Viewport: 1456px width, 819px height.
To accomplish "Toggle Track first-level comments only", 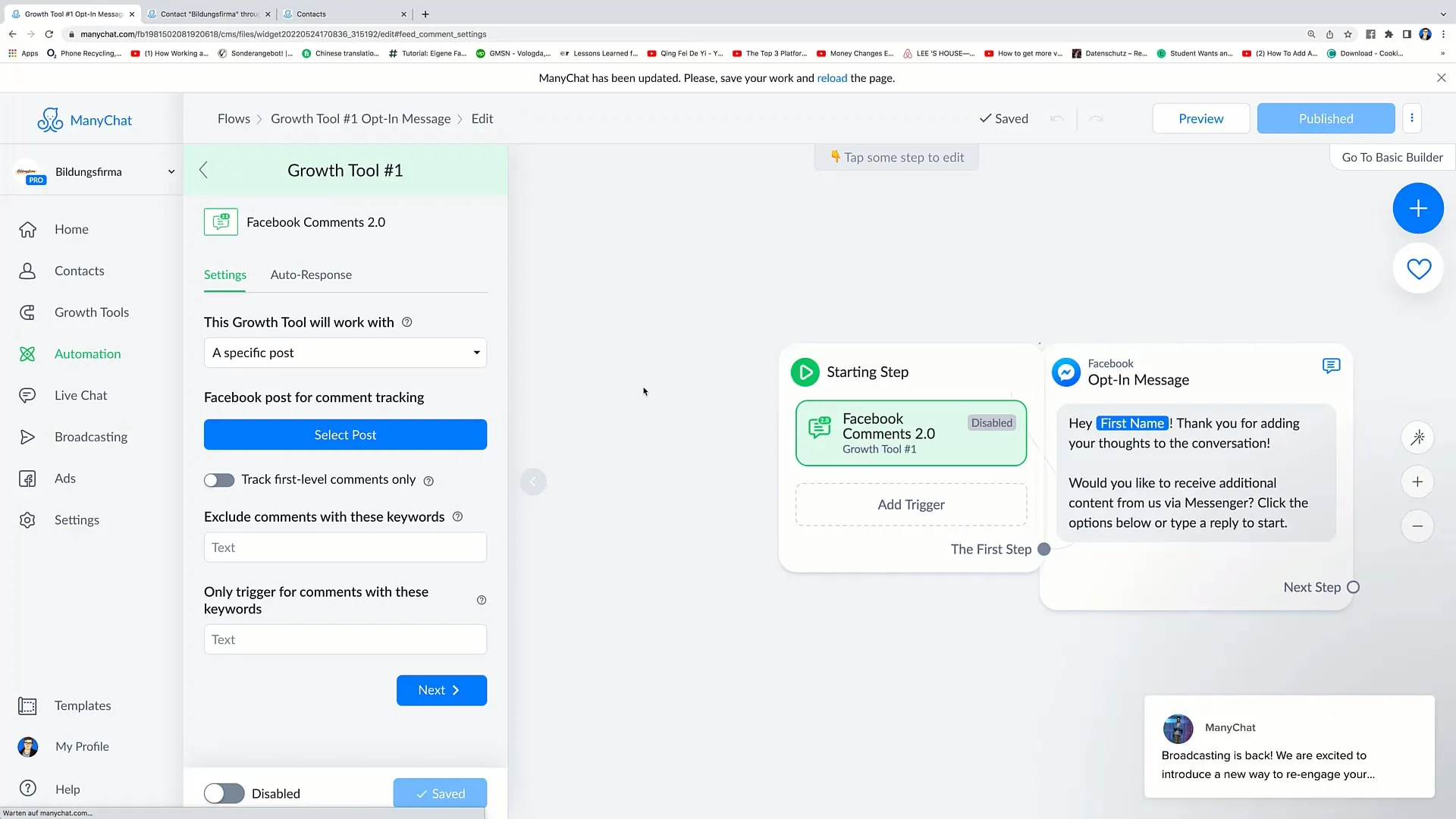I will click(219, 480).
